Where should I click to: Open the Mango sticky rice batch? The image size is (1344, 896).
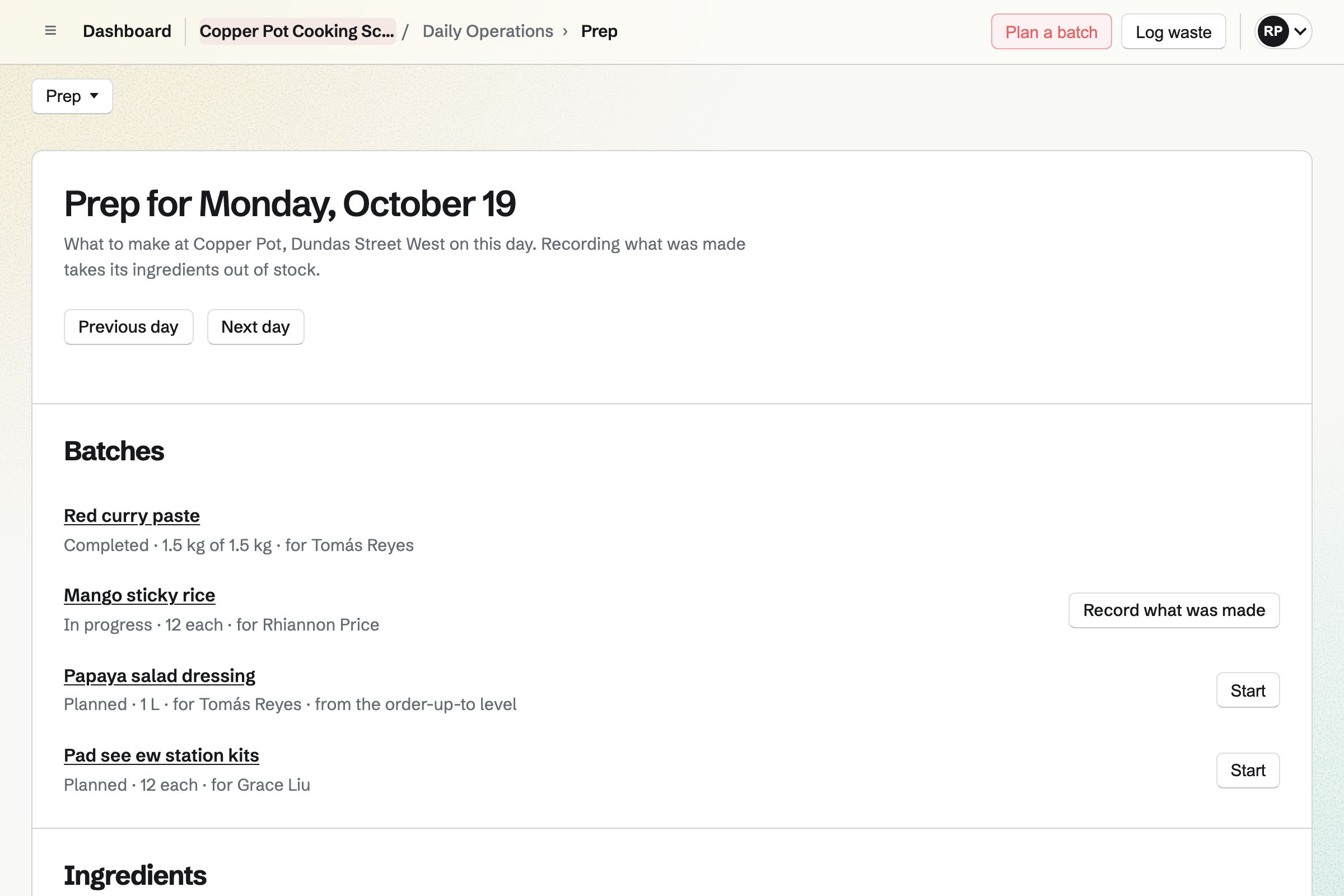(139, 595)
